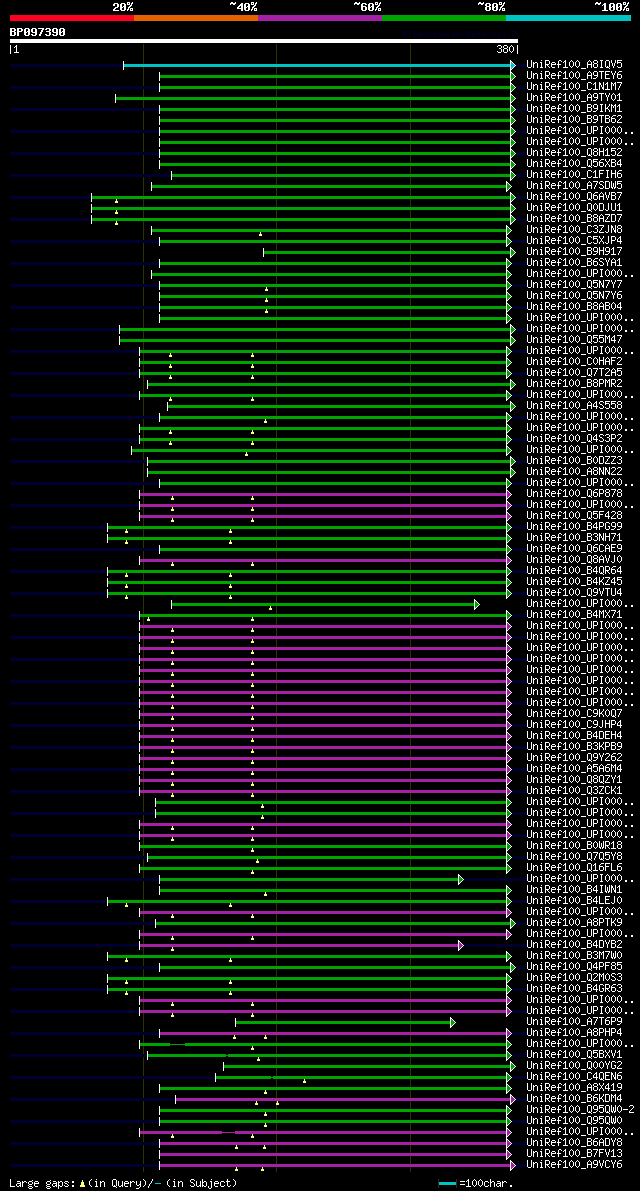This screenshot has height=1191, width=640.
Task: Click the UniRef100_C0HAF2 label
Action: click(x=574, y=362)
